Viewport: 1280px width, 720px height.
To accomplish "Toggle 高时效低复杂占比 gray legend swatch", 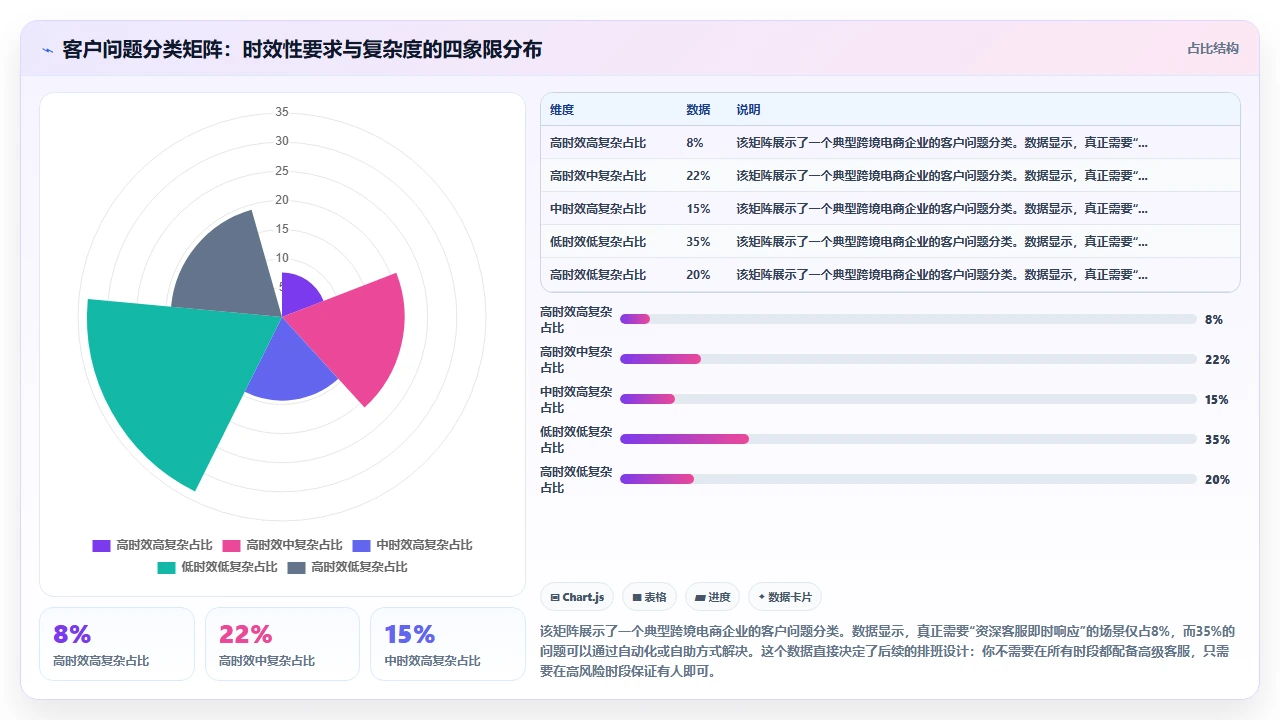I will (x=296, y=567).
